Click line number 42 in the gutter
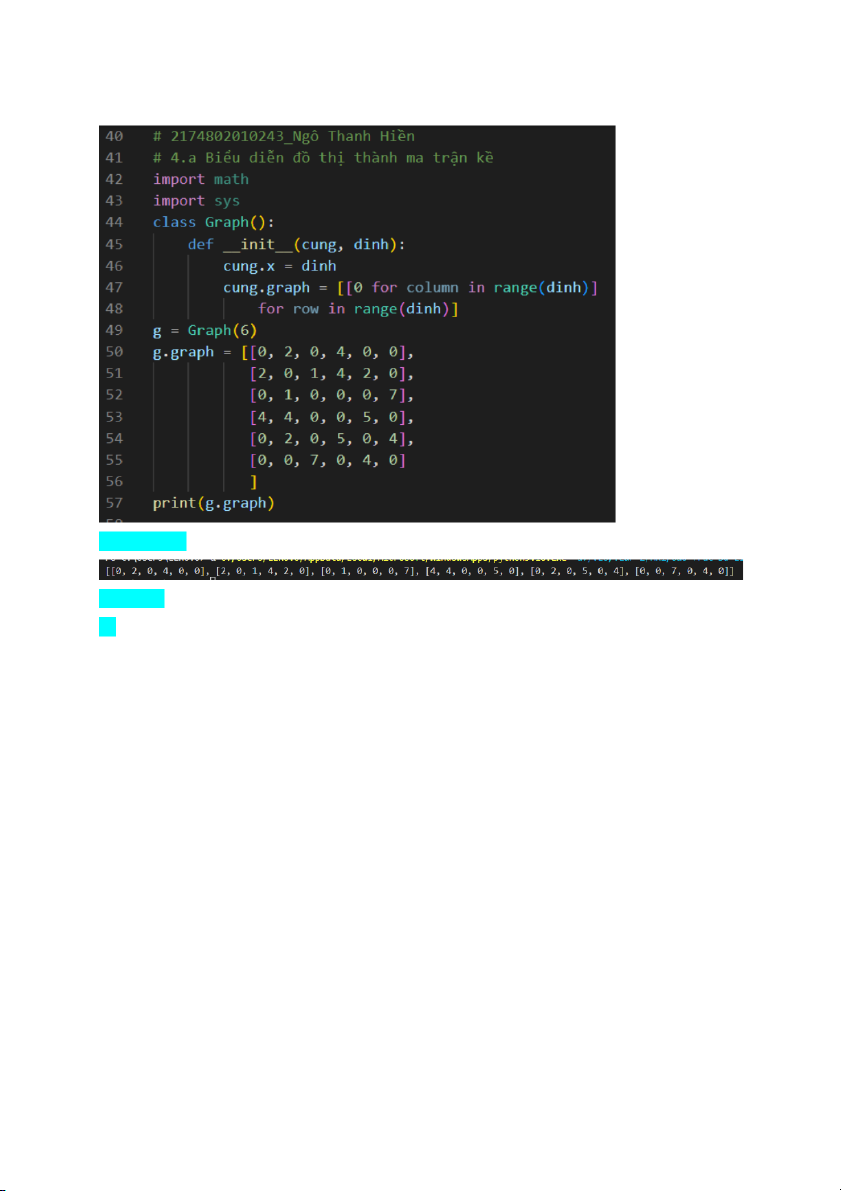 point(114,179)
